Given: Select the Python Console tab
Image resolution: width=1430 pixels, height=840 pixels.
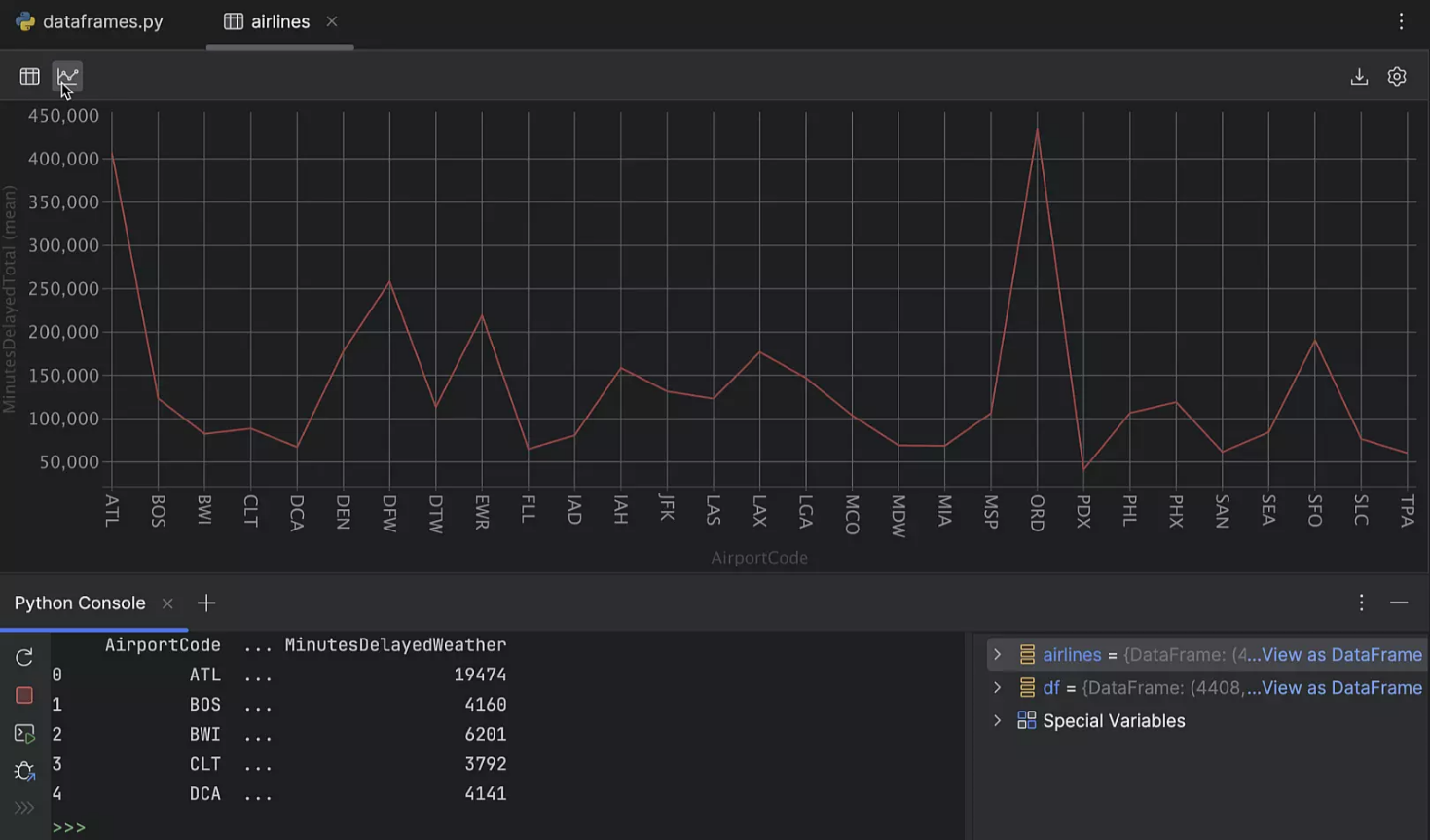Looking at the screenshot, I should tap(79, 603).
